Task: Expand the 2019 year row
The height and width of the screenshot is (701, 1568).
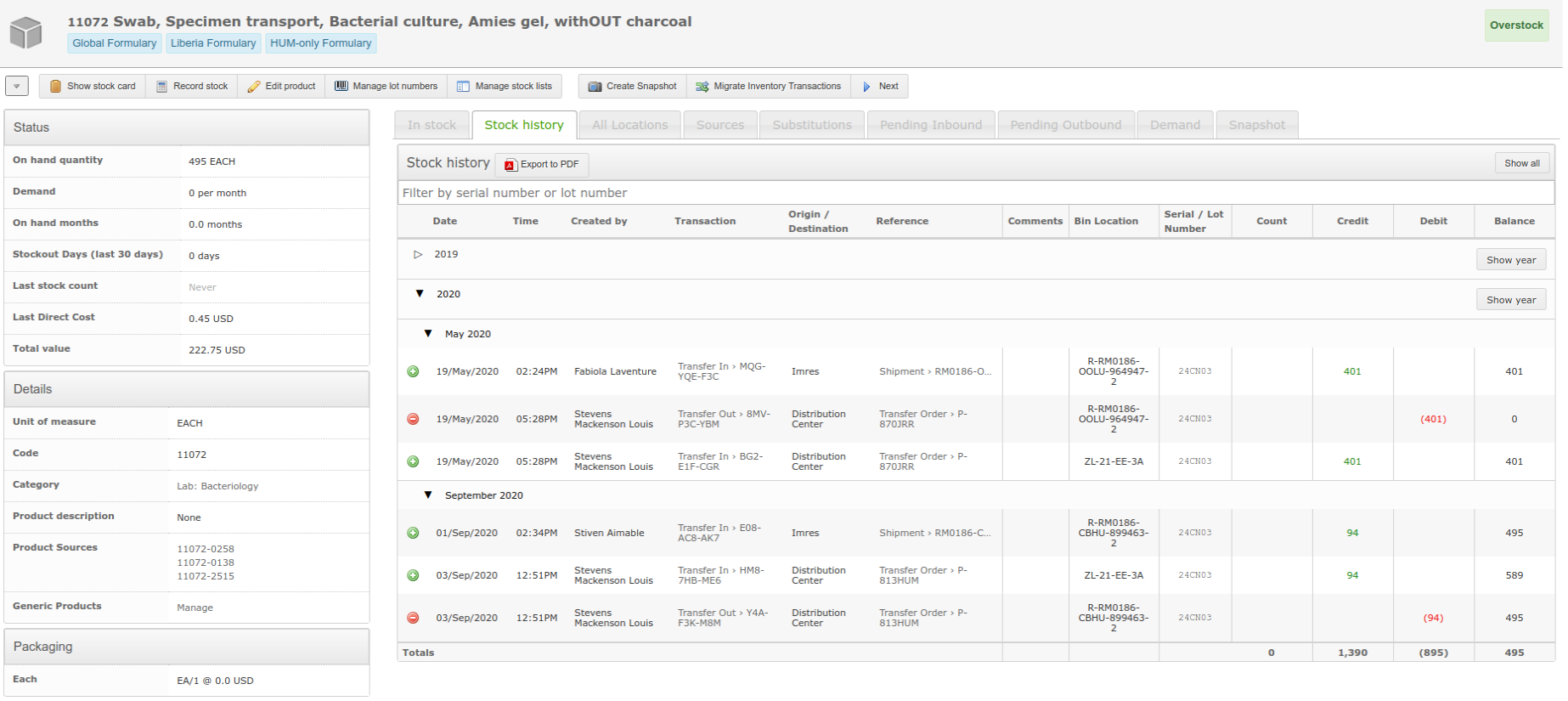Action: point(418,254)
